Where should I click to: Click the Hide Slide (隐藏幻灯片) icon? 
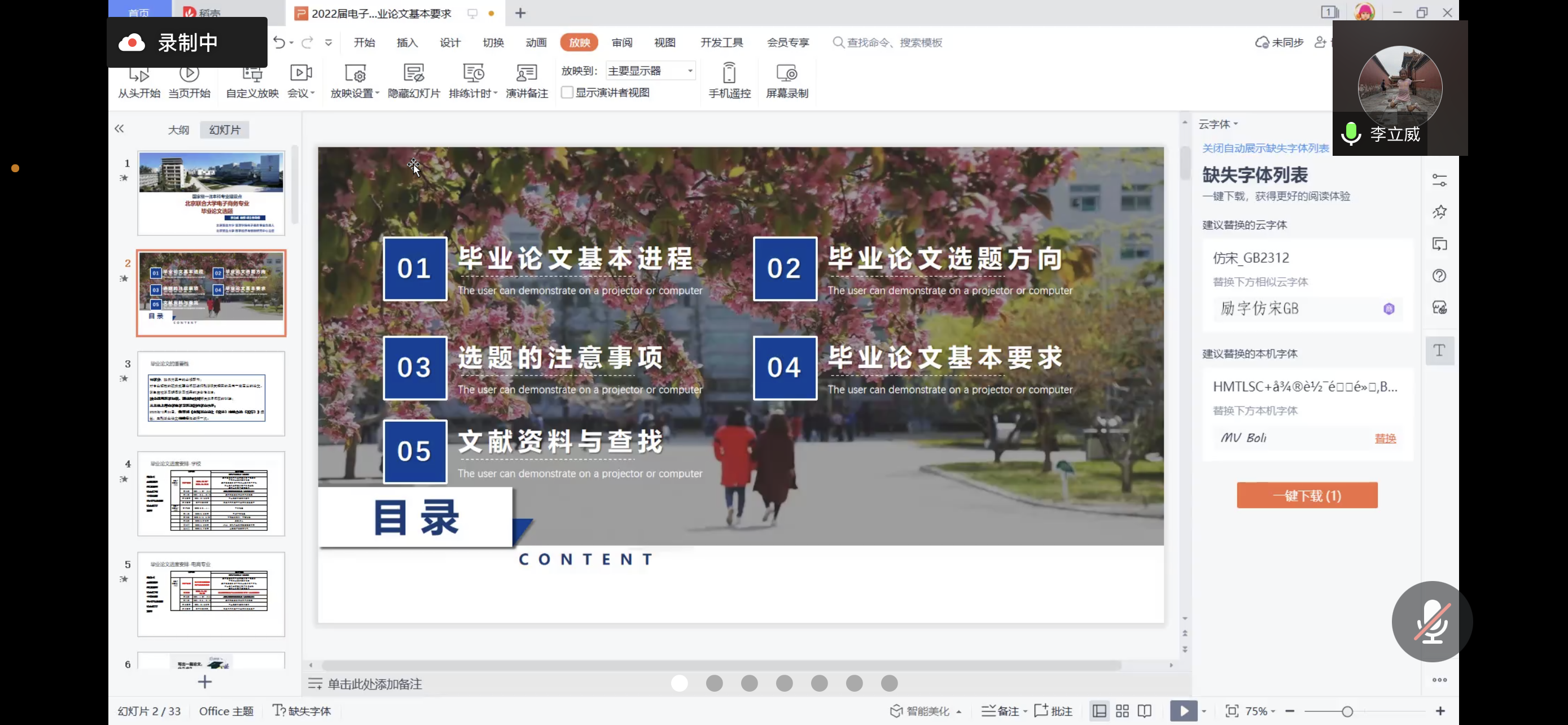413,73
